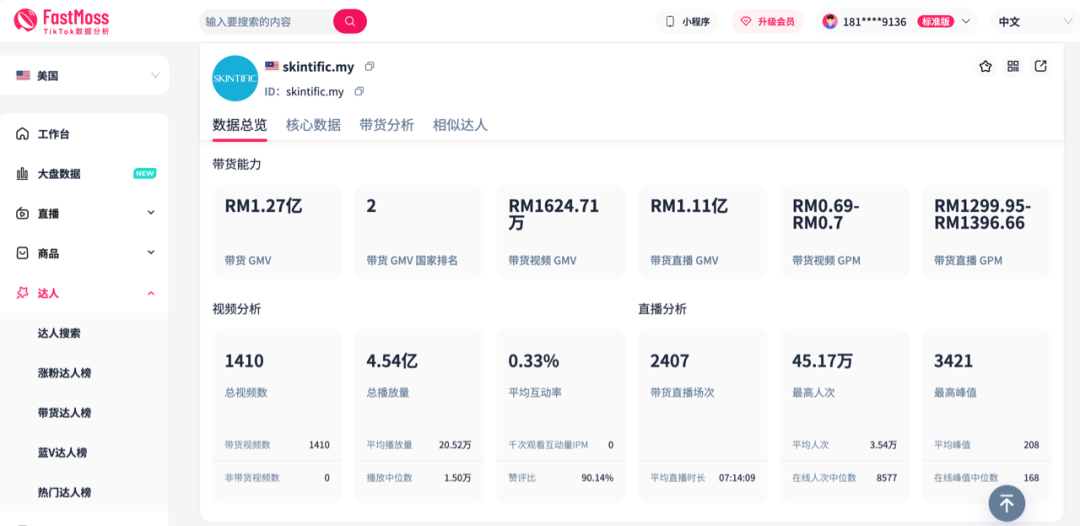Screen dimensions: 1080x526
Task: Click the Malaysia flag icon
Action: click(x=271, y=67)
